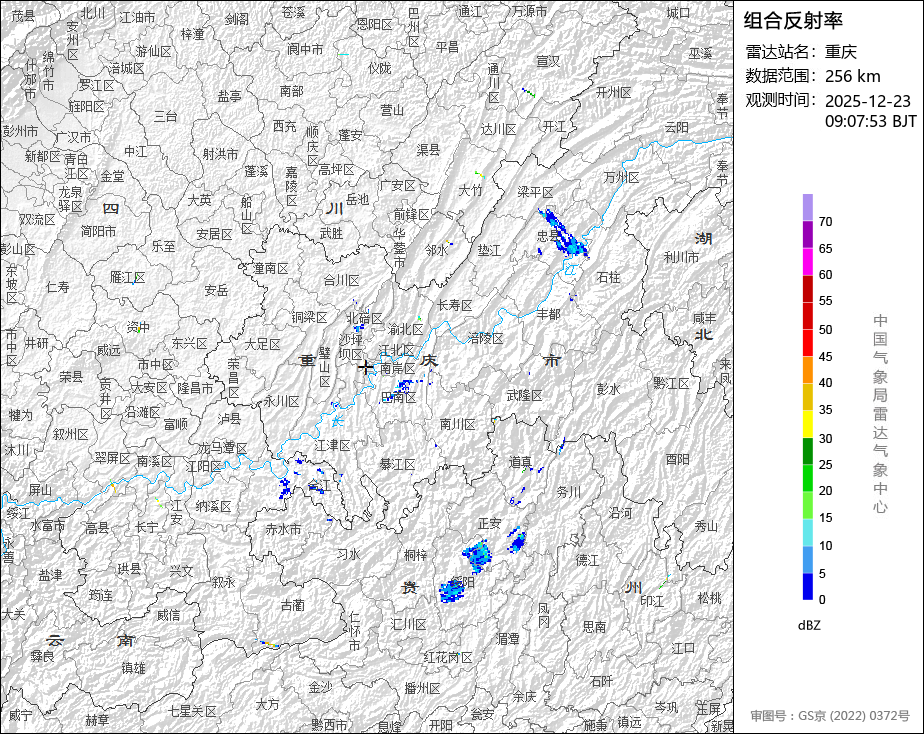Viewport: 924px width, 734px height.
Task: Click the radar station name 重庆 in info panel
Action: (x=840, y=52)
